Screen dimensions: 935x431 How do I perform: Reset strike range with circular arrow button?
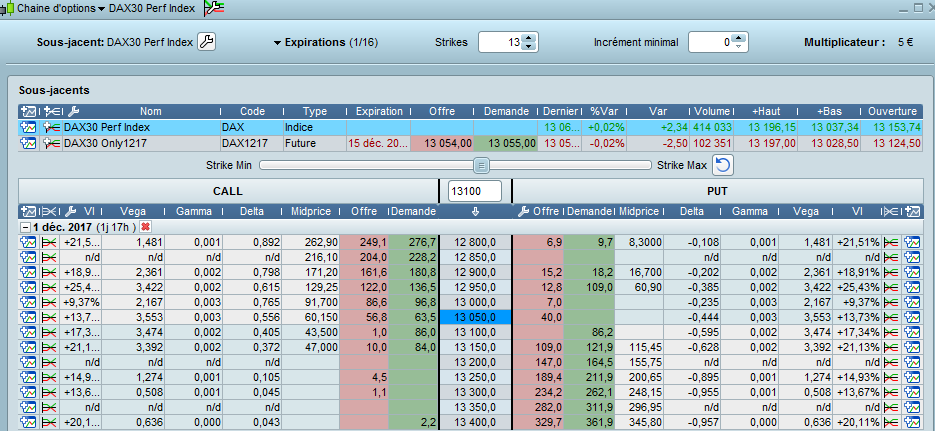723,165
